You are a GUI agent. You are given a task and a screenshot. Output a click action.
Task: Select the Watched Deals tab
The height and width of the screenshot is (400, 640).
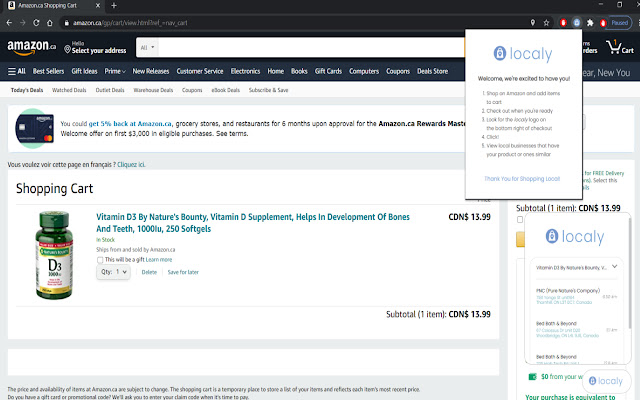(69, 90)
